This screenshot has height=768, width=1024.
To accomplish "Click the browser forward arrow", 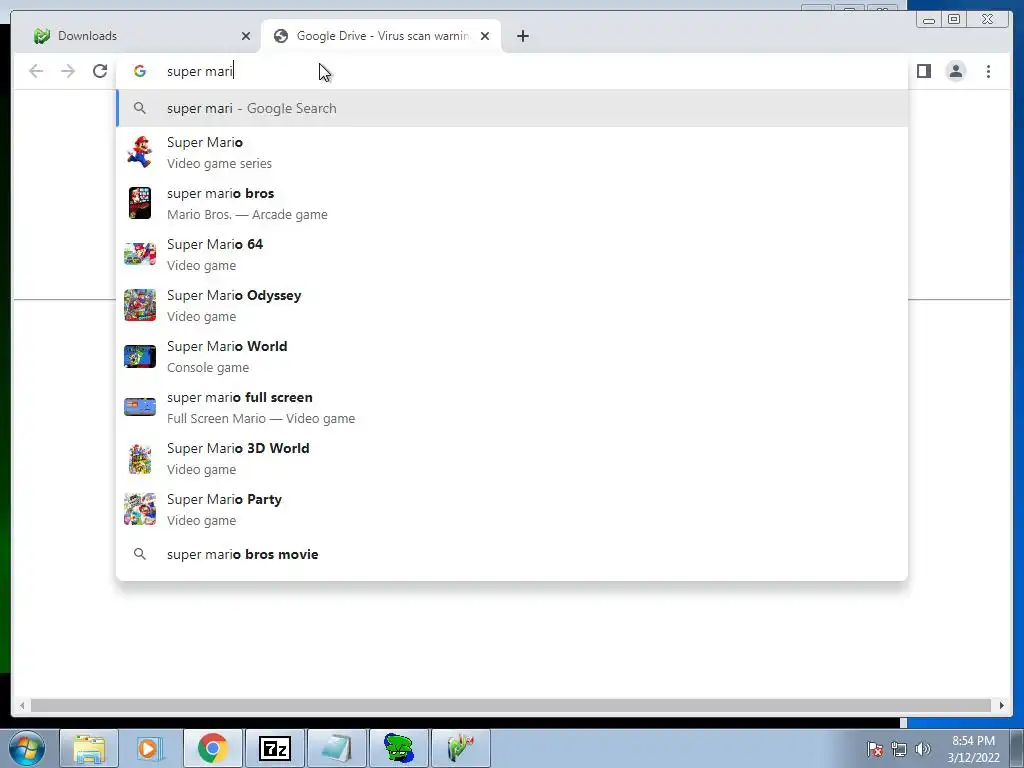I will 68,71.
